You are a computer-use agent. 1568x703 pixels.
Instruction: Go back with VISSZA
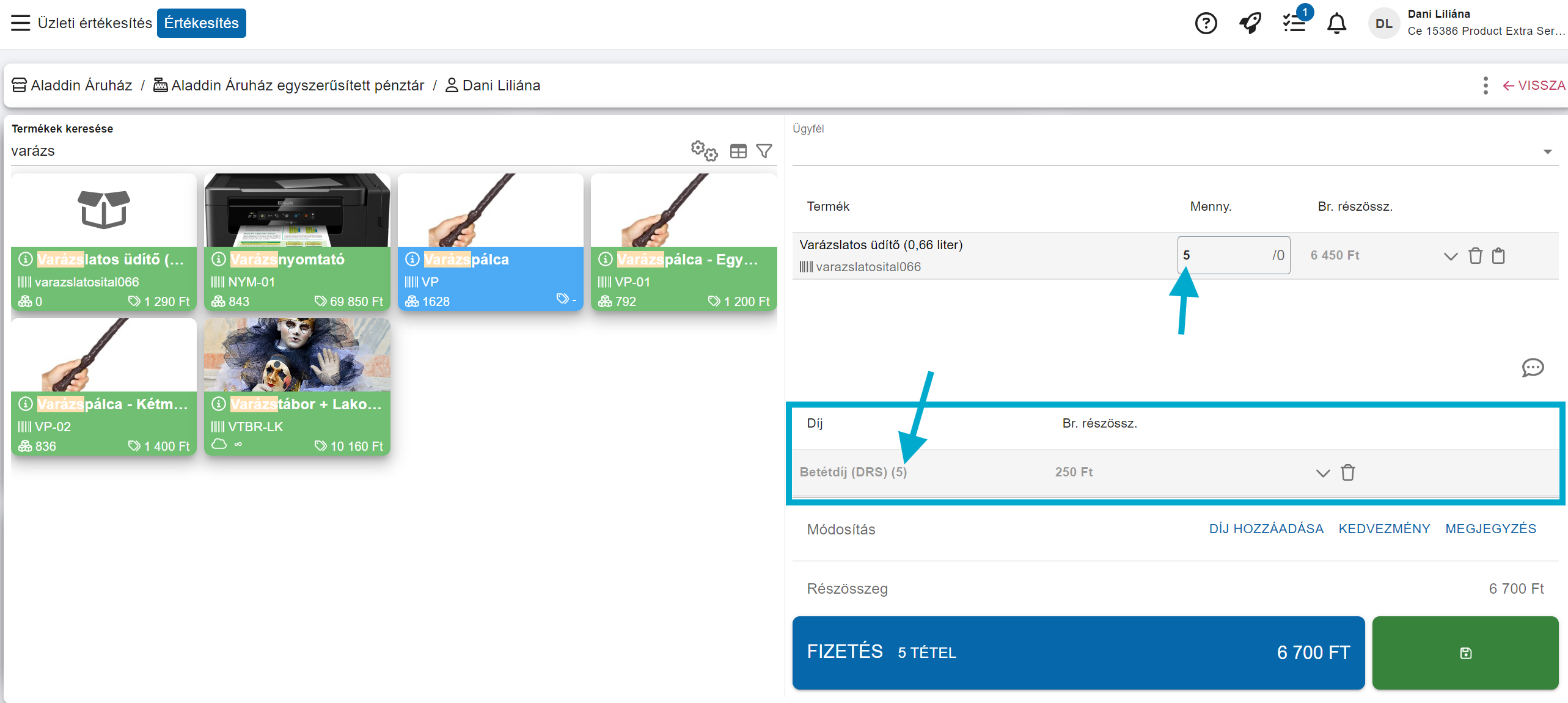tap(1534, 86)
